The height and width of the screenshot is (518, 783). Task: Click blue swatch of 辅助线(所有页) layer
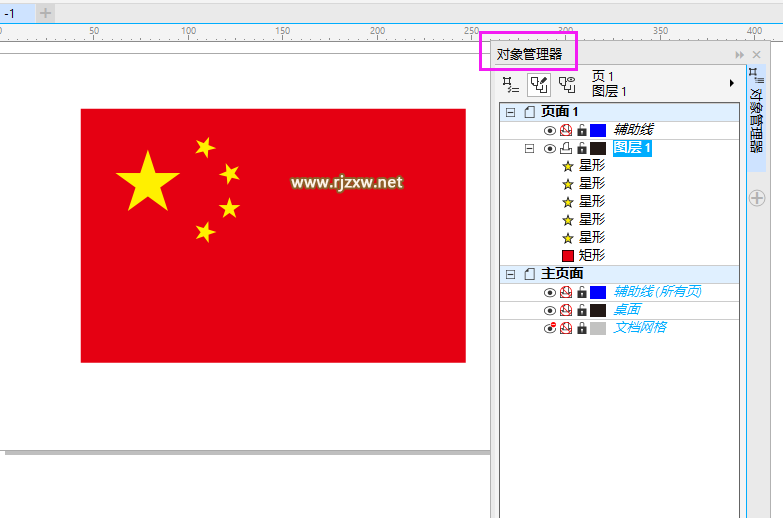tap(598, 292)
